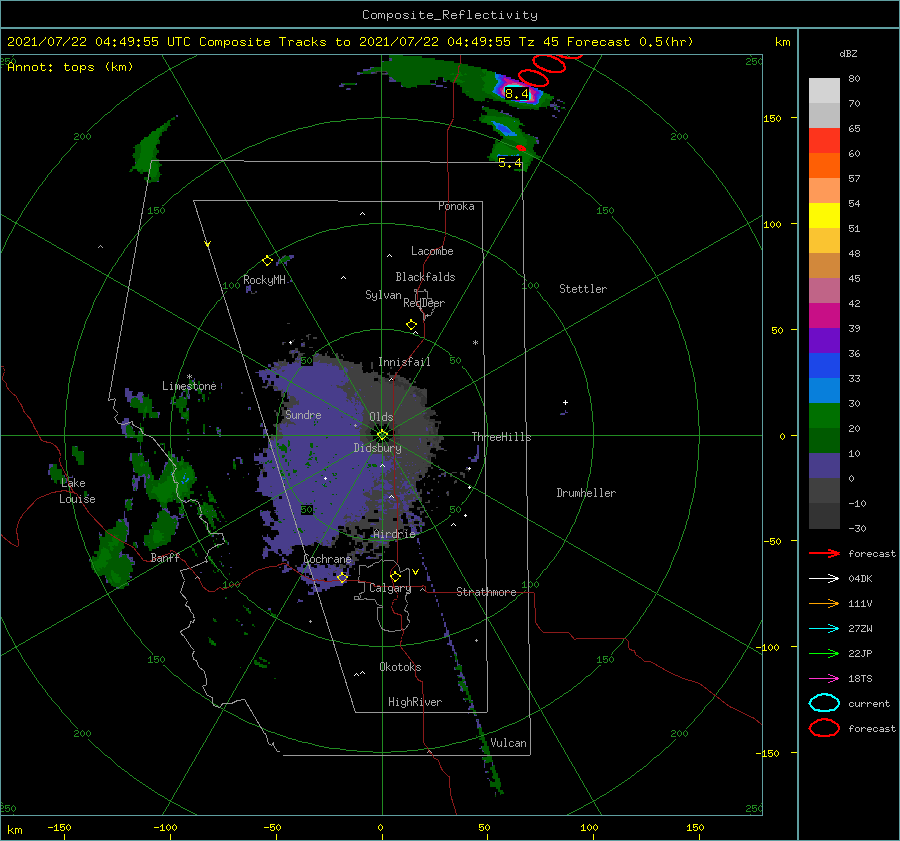Screen dimensions: 900x841
Task: Click the yellow diamond marker near Cochrane
Action: pos(342,577)
